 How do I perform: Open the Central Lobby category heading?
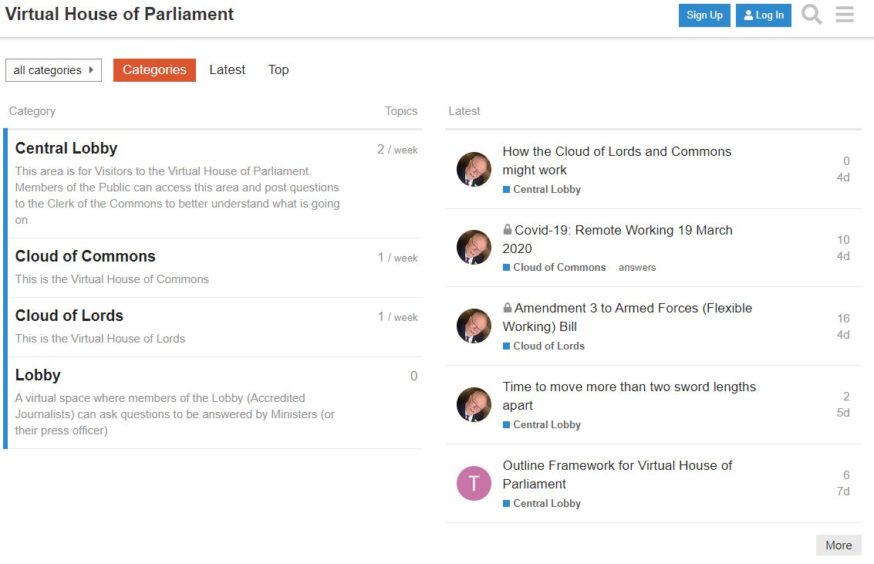(66, 148)
